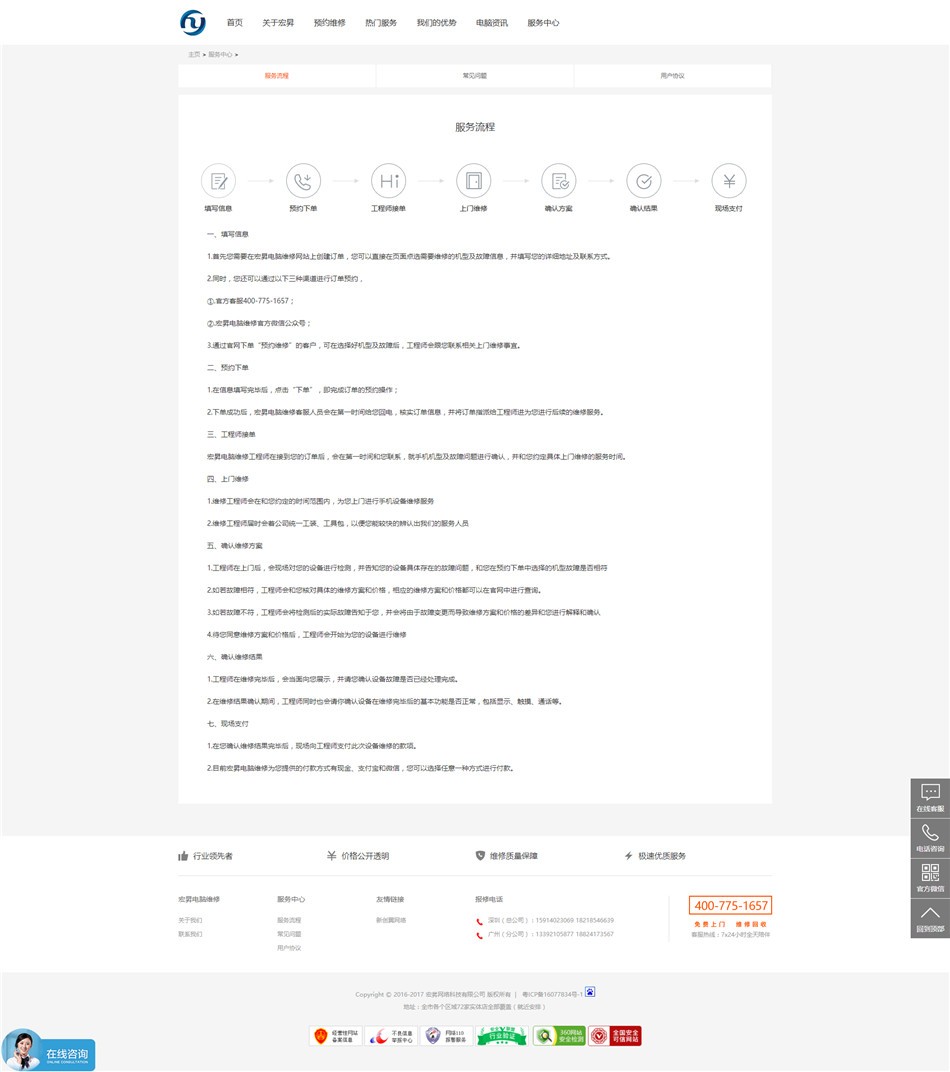The width and height of the screenshot is (950, 1072).
Task: Click the 现场支付 yen icon in service flow
Action: click(728, 181)
